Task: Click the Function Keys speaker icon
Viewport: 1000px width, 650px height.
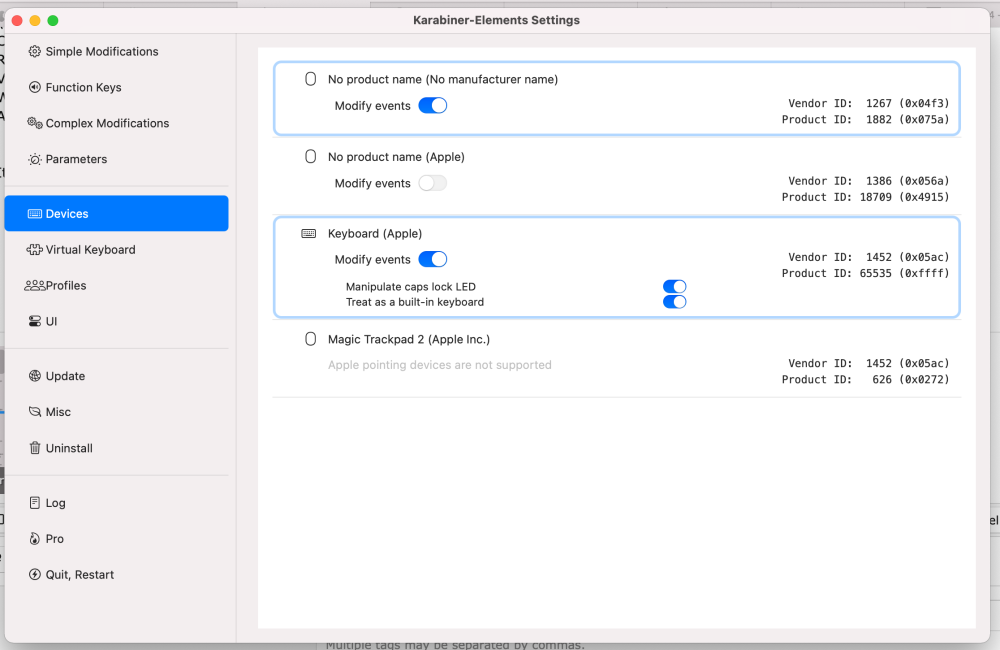Action: [34, 87]
